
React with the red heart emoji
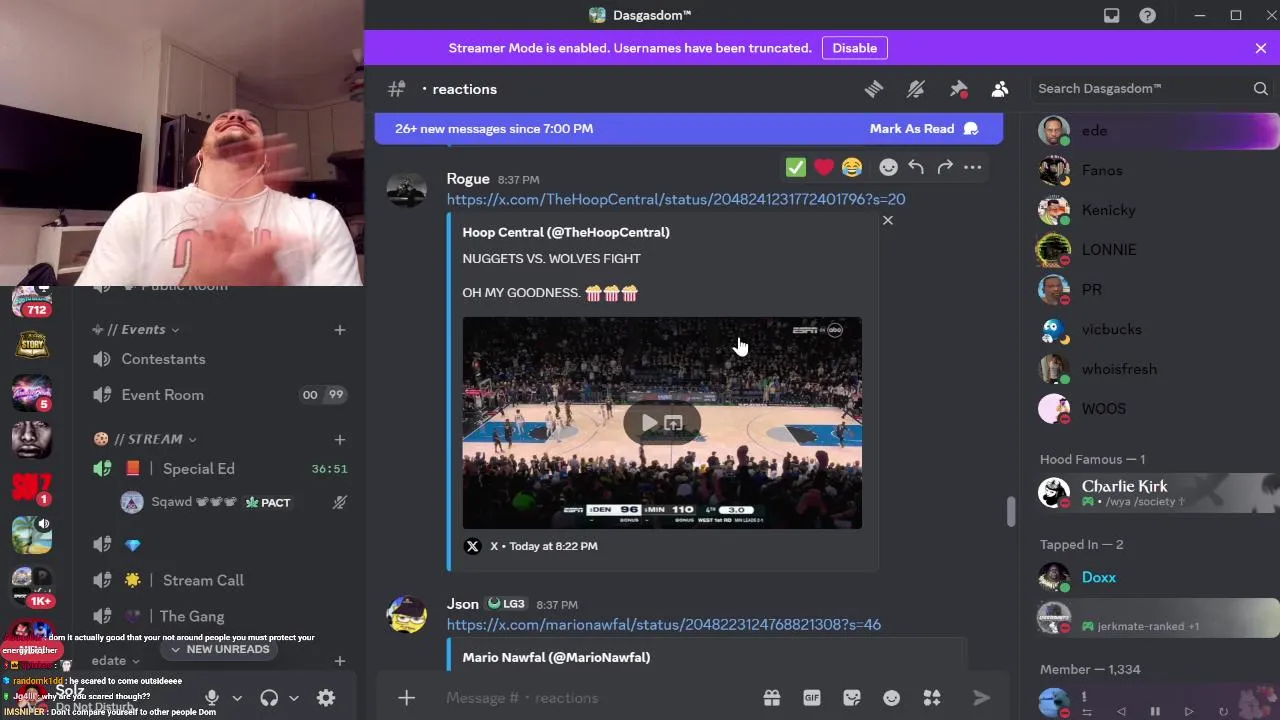[824, 167]
